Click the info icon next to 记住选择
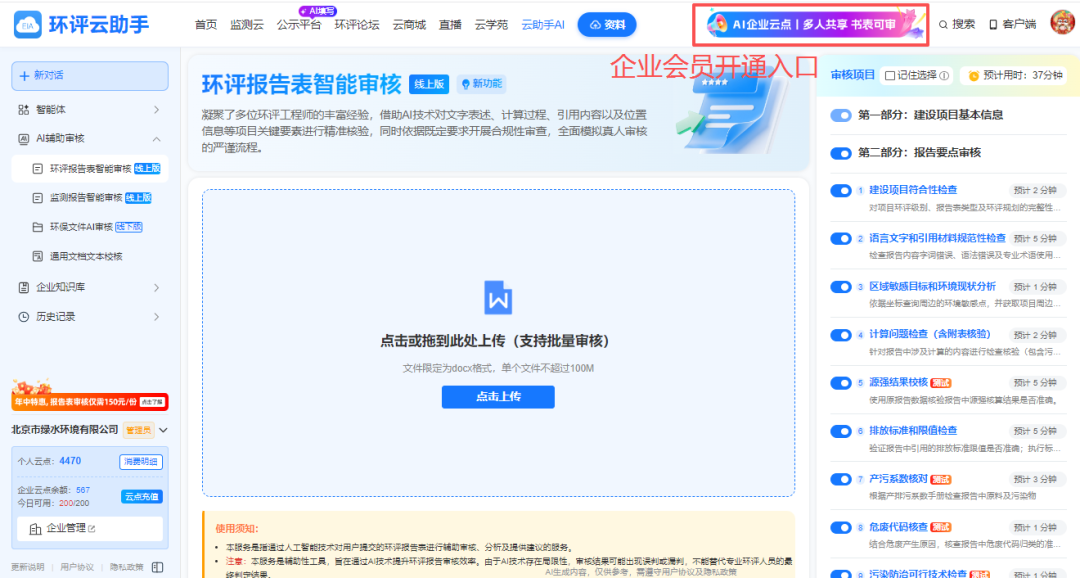1080x578 pixels. [944, 76]
